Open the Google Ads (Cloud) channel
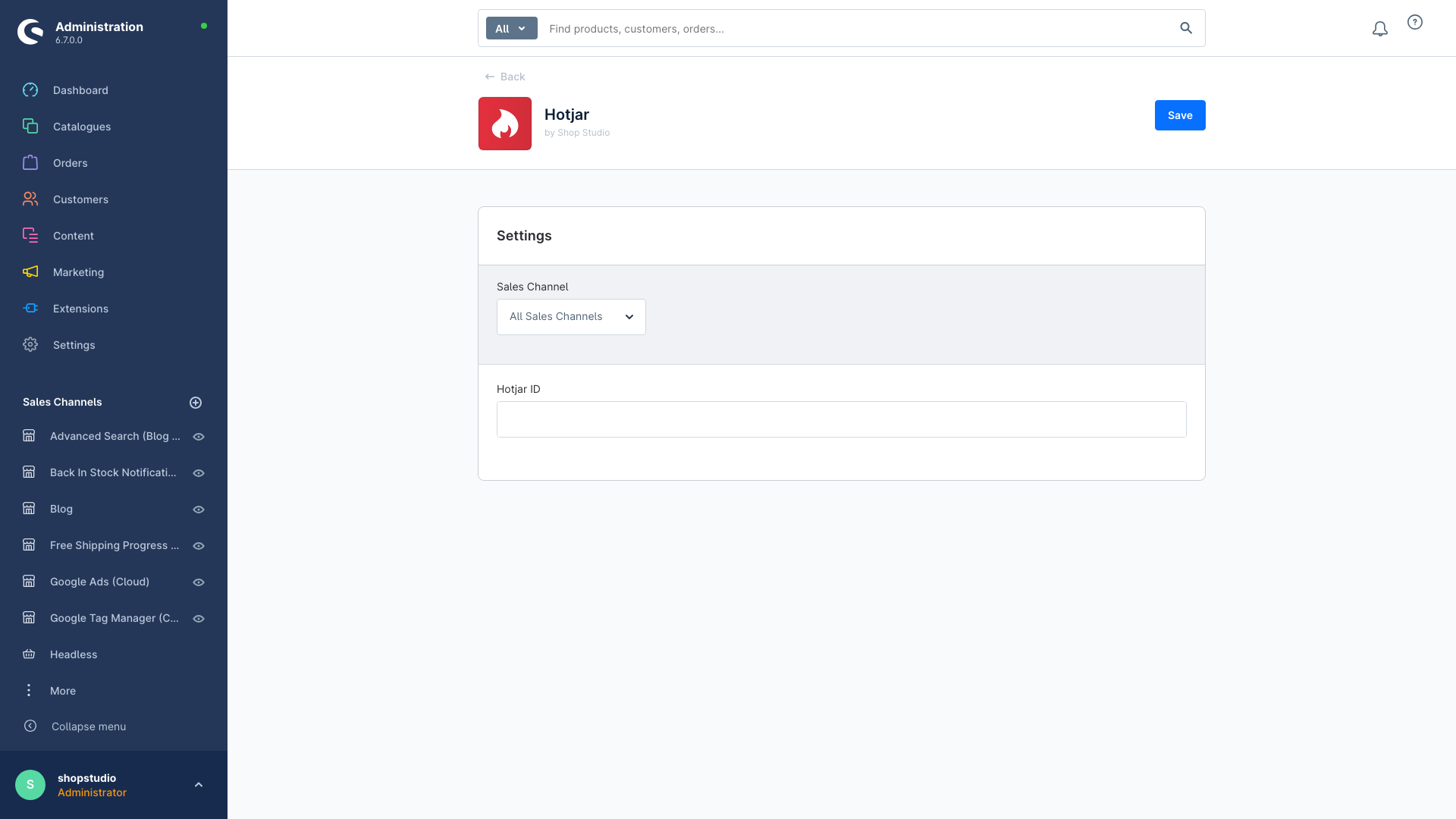Viewport: 1456px width, 819px height. 99,582
